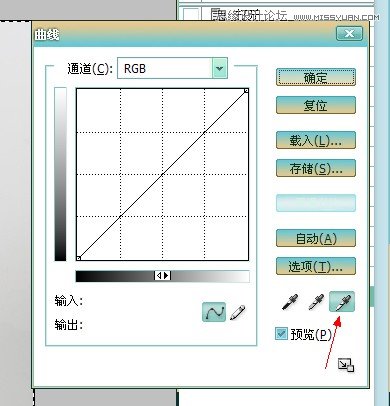Screen dimensions: 390x406
Task: Select the bottom-left curve endpoint
Action: [x=79, y=258]
